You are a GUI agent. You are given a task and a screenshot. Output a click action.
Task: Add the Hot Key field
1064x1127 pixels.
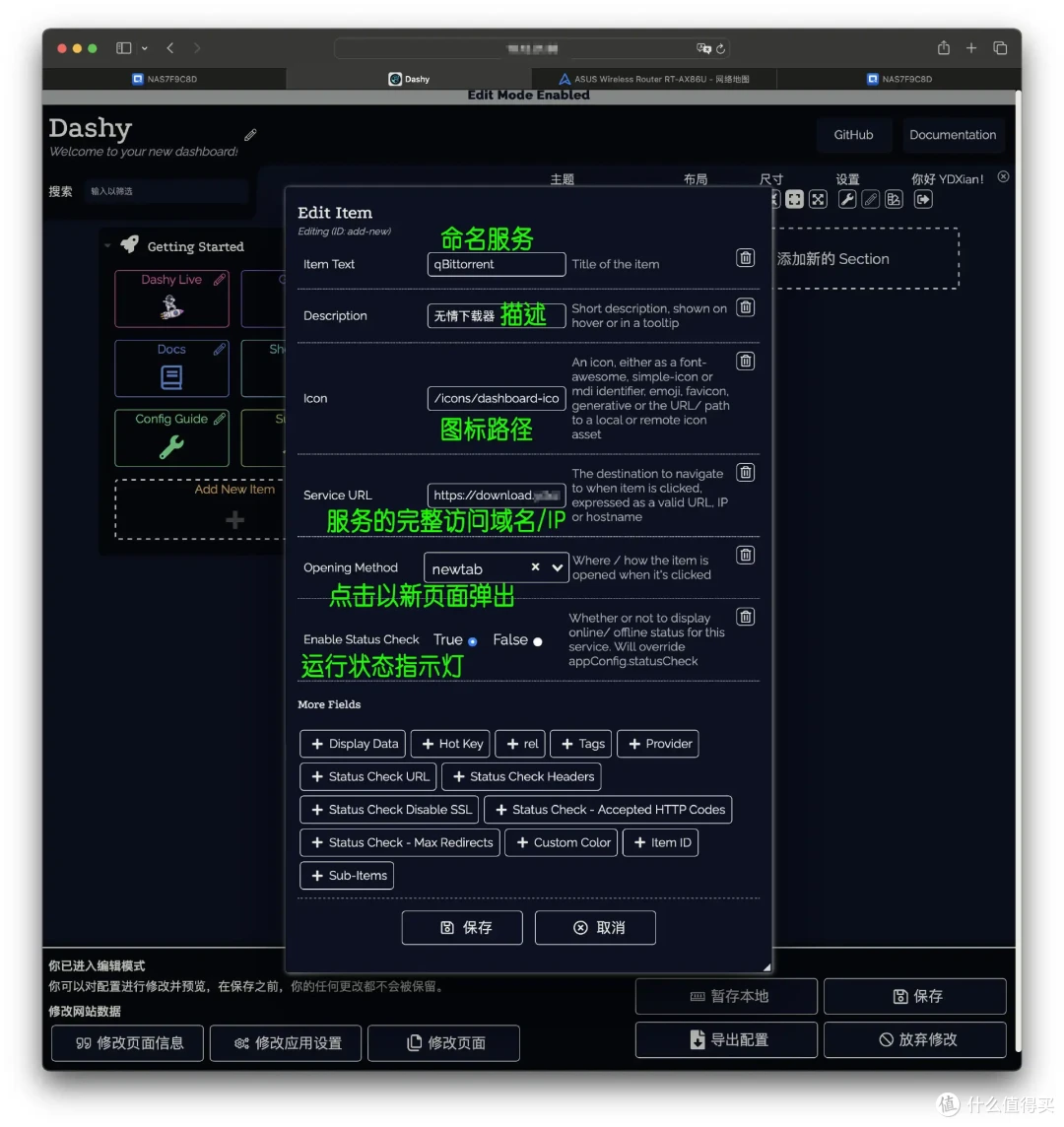pyautogui.click(x=451, y=744)
